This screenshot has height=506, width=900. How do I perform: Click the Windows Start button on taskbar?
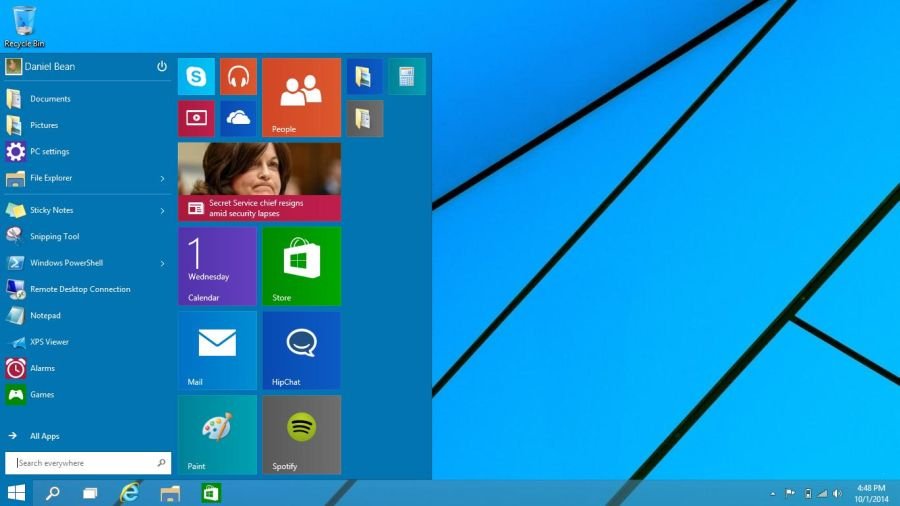[16, 493]
